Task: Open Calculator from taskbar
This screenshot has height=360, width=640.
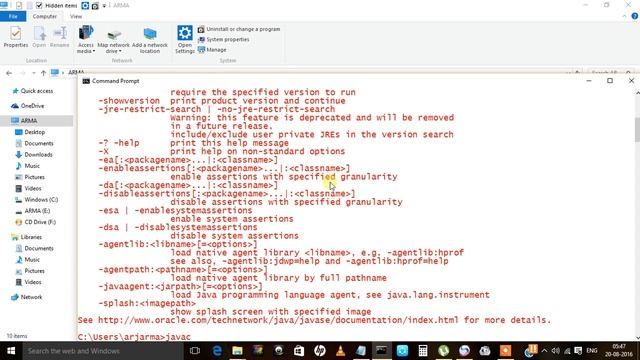Action: pos(423,351)
